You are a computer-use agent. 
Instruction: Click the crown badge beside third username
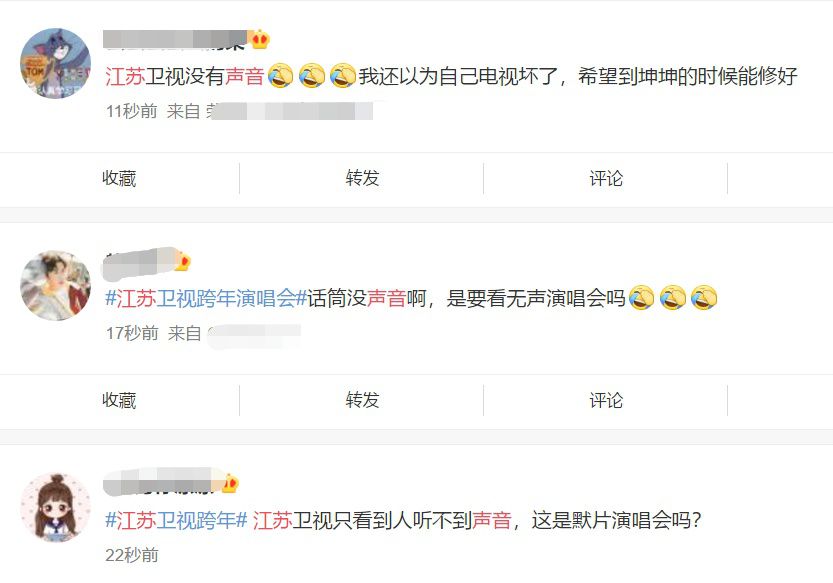[x=230, y=483]
